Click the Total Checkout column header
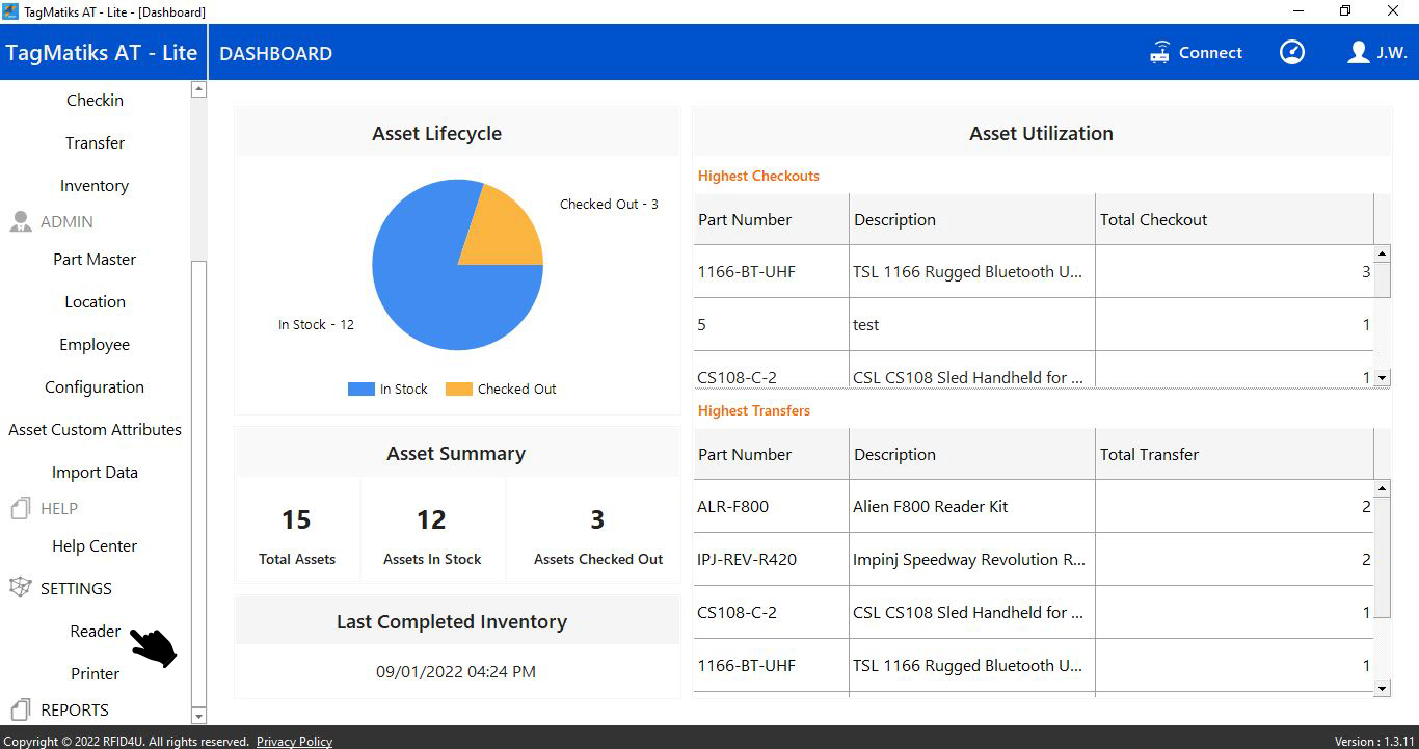This screenshot has width=1419, height=749. (x=1153, y=220)
